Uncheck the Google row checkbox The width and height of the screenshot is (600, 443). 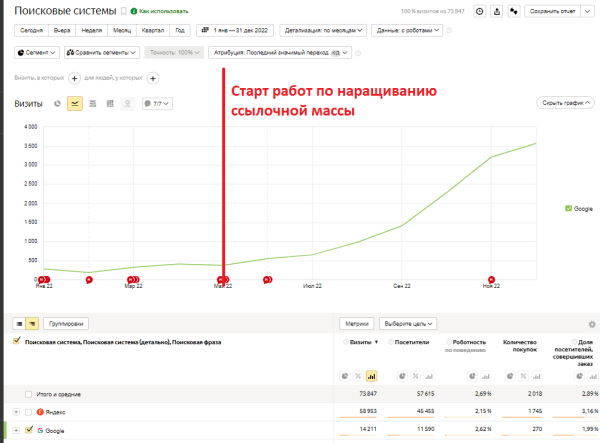pyautogui.click(x=27, y=430)
